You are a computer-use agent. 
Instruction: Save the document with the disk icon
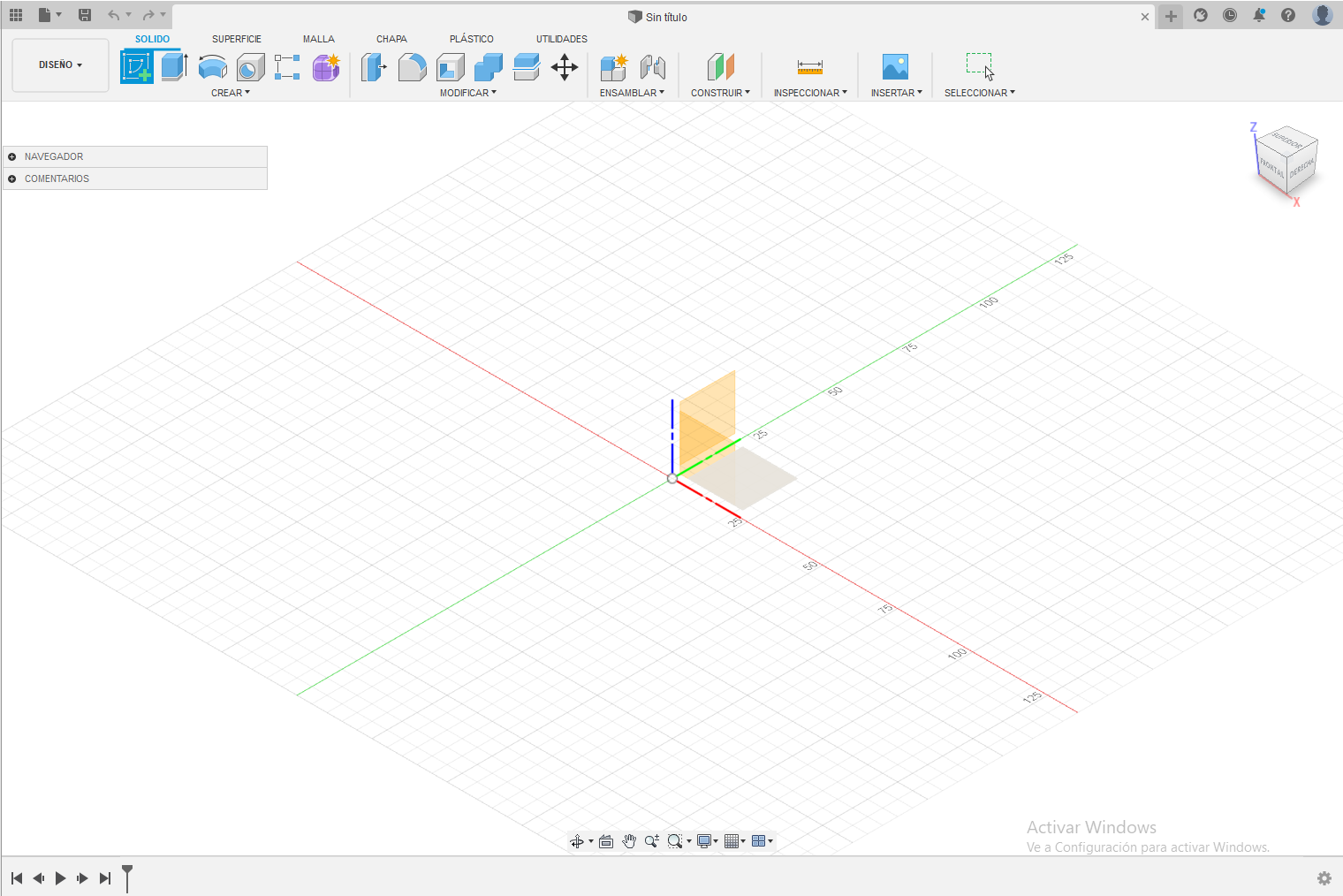(x=85, y=15)
